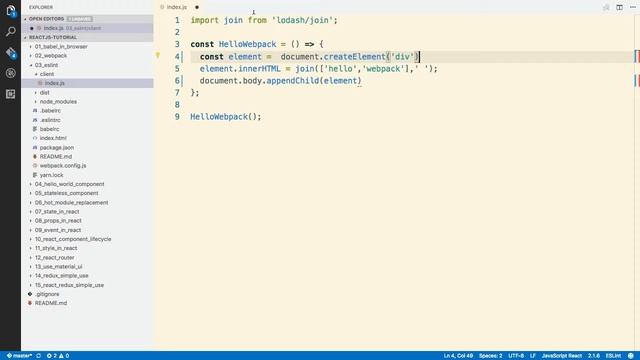The image size is (640, 360).
Task: Open the editor's more actions ellipsis menu
Action: pyautogui.click(x=633, y=7)
